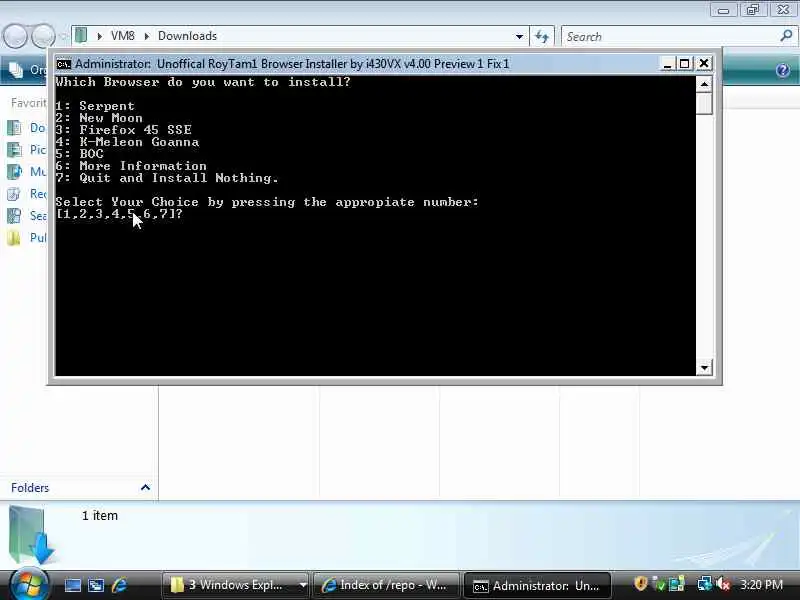Expand the Folders pane chevron
Screen dimensions: 800x600
(x=145, y=488)
